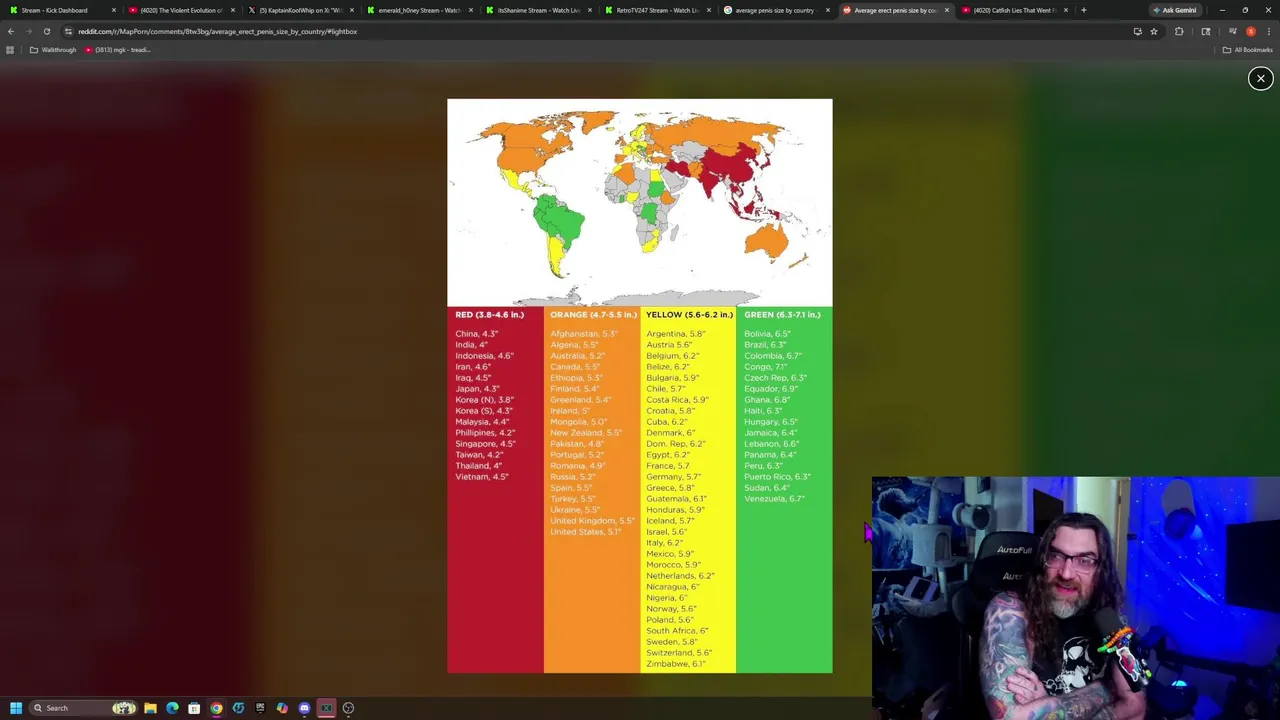Click the taskbar Search box
The width and height of the screenshot is (1280, 720).
[83, 708]
